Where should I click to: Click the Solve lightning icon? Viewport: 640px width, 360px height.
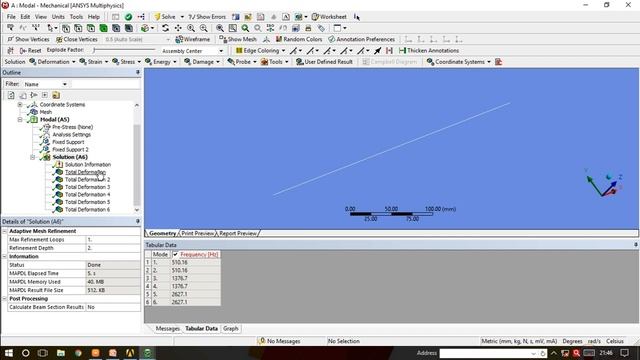click(x=157, y=17)
